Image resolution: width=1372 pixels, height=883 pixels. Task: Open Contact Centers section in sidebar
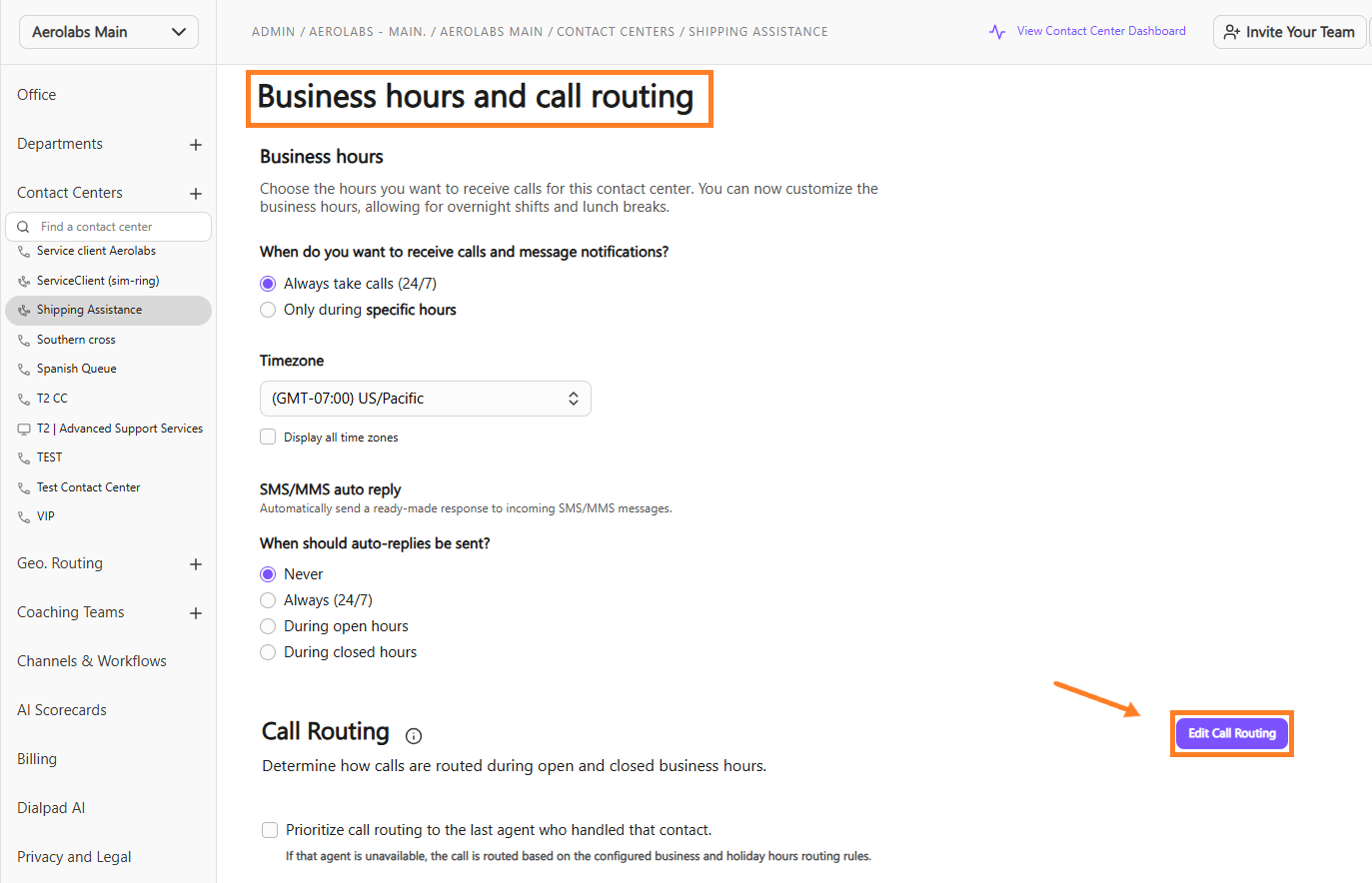pyautogui.click(x=70, y=193)
